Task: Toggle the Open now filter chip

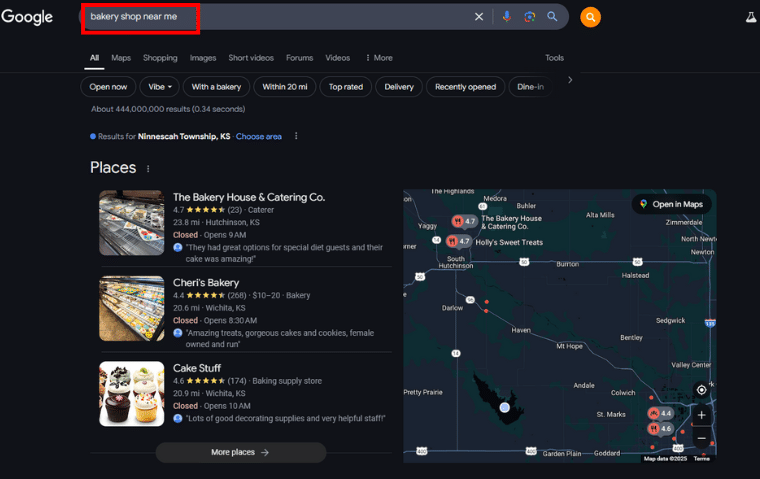Action: [x=108, y=87]
